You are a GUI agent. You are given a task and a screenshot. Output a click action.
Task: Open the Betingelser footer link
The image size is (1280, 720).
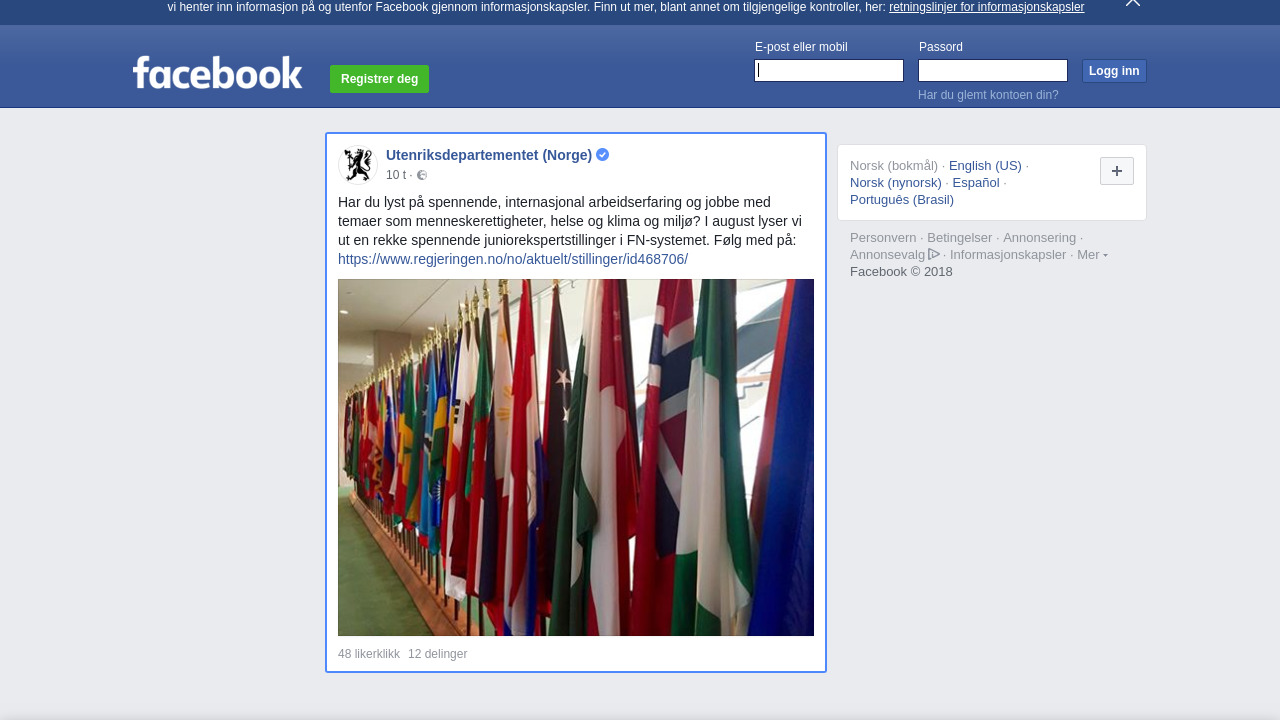[960, 238]
